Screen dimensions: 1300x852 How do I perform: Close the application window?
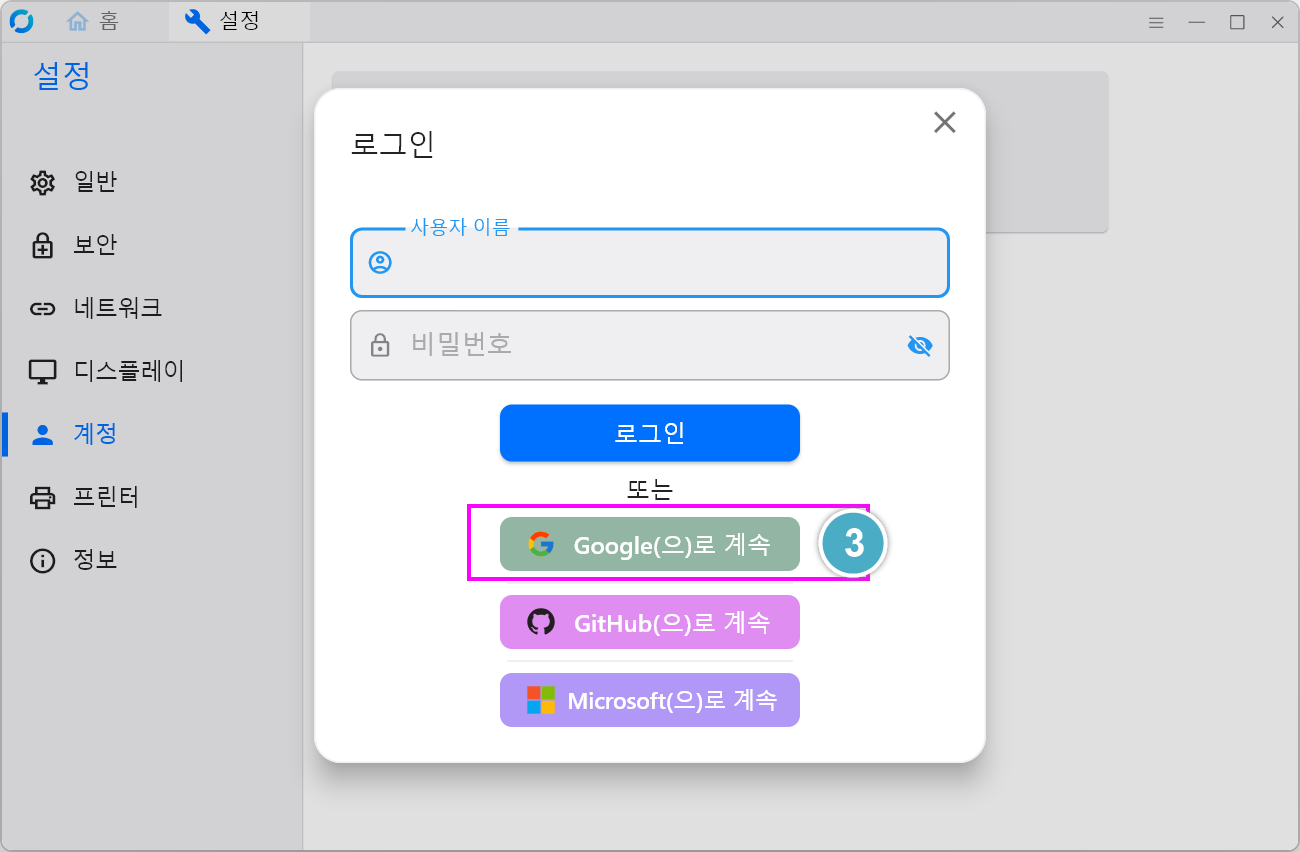1277,22
